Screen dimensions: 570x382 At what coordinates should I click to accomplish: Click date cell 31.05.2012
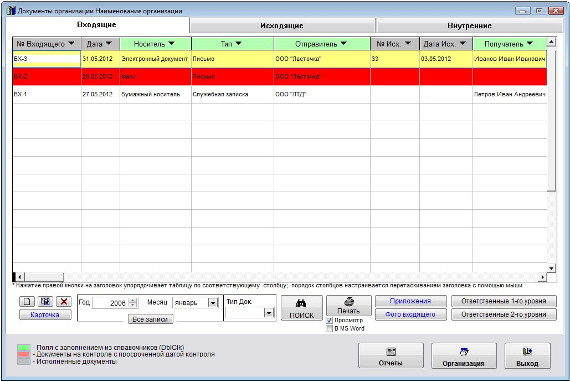pyautogui.click(x=100, y=59)
